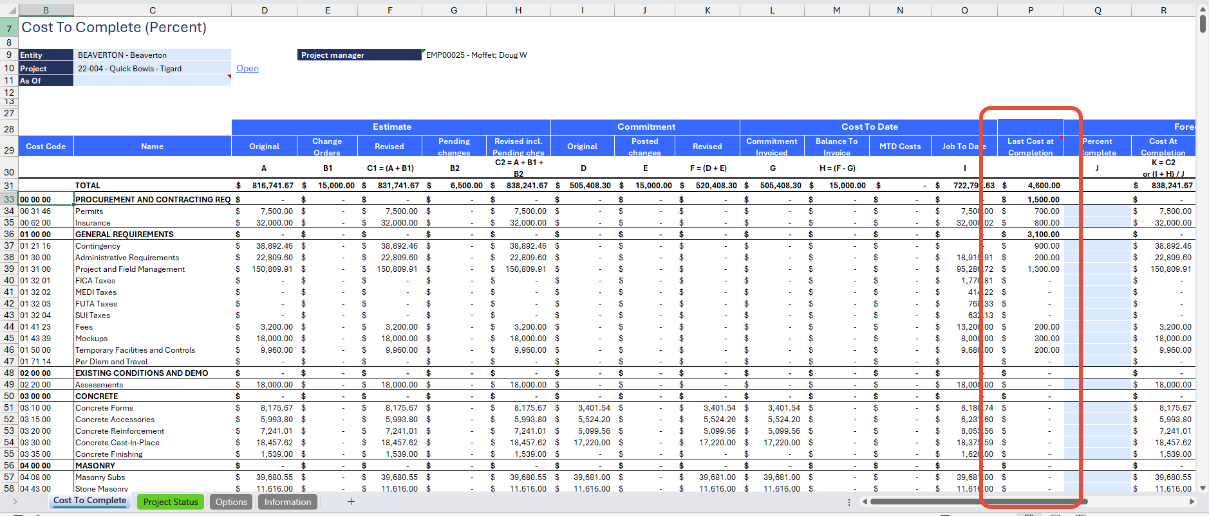The image size is (1209, 516).
Task: Open the Options sheet tab
Action: tap(231, 502)
